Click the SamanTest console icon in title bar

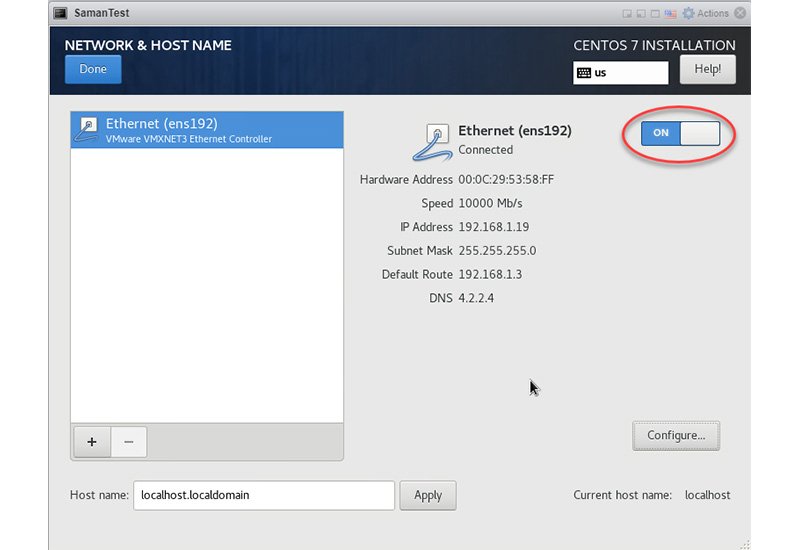click(60, 13)
